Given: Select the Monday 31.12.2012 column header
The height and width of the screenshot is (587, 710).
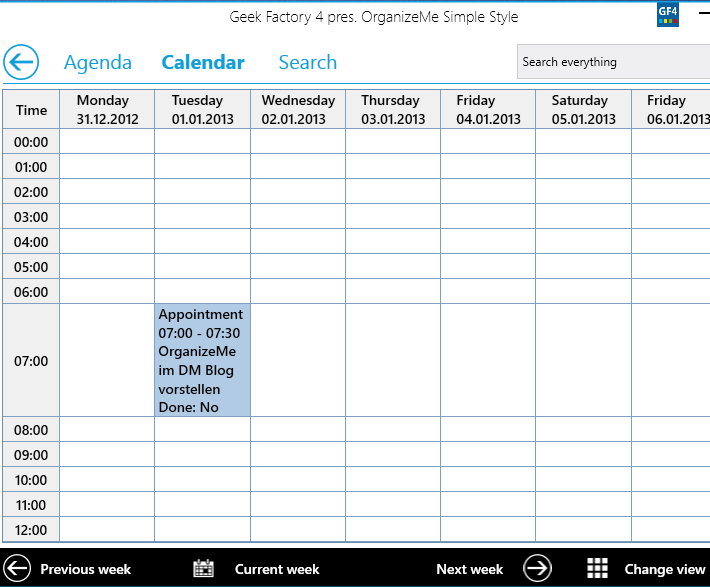Looking at the screenshot, I should (107, 109).
